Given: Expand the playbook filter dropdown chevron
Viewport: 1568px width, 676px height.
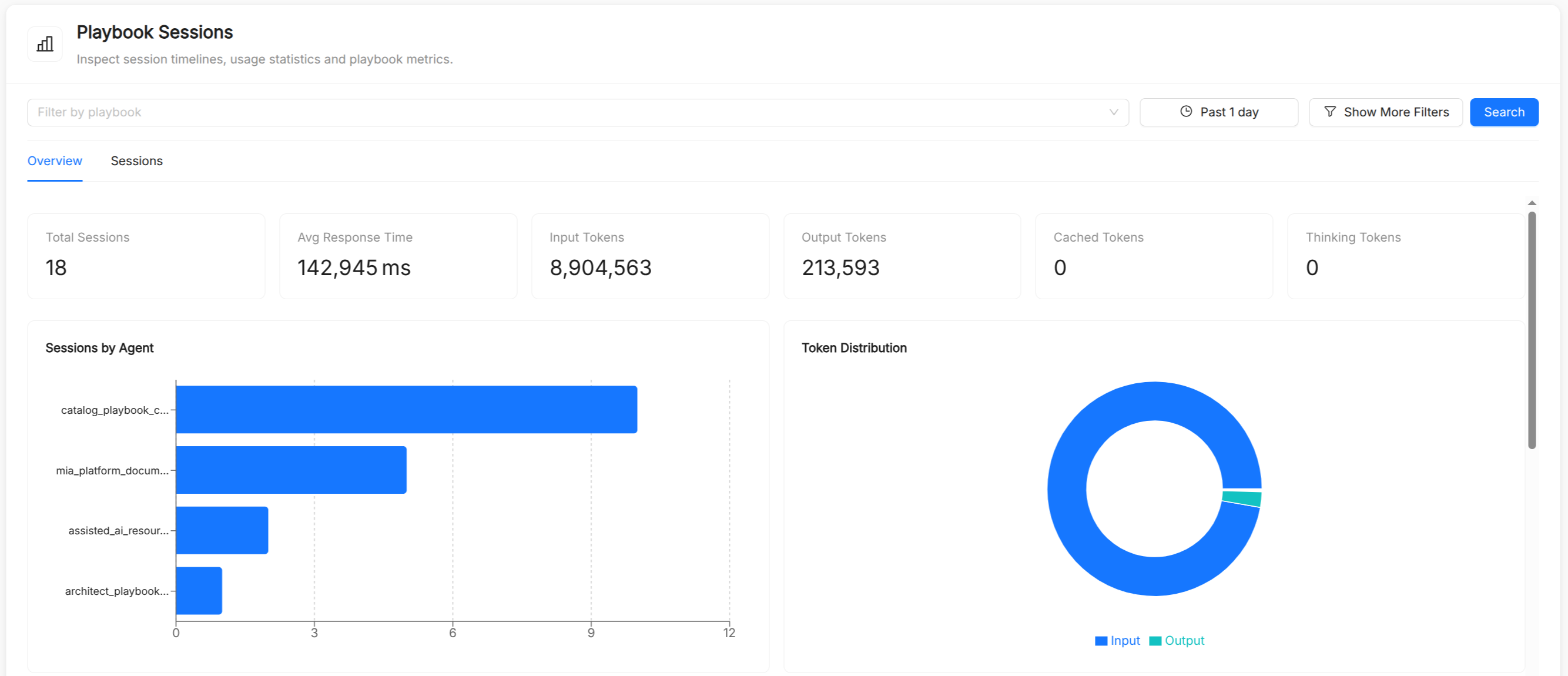Looking at the screenshot, I should click(1113, 112).
